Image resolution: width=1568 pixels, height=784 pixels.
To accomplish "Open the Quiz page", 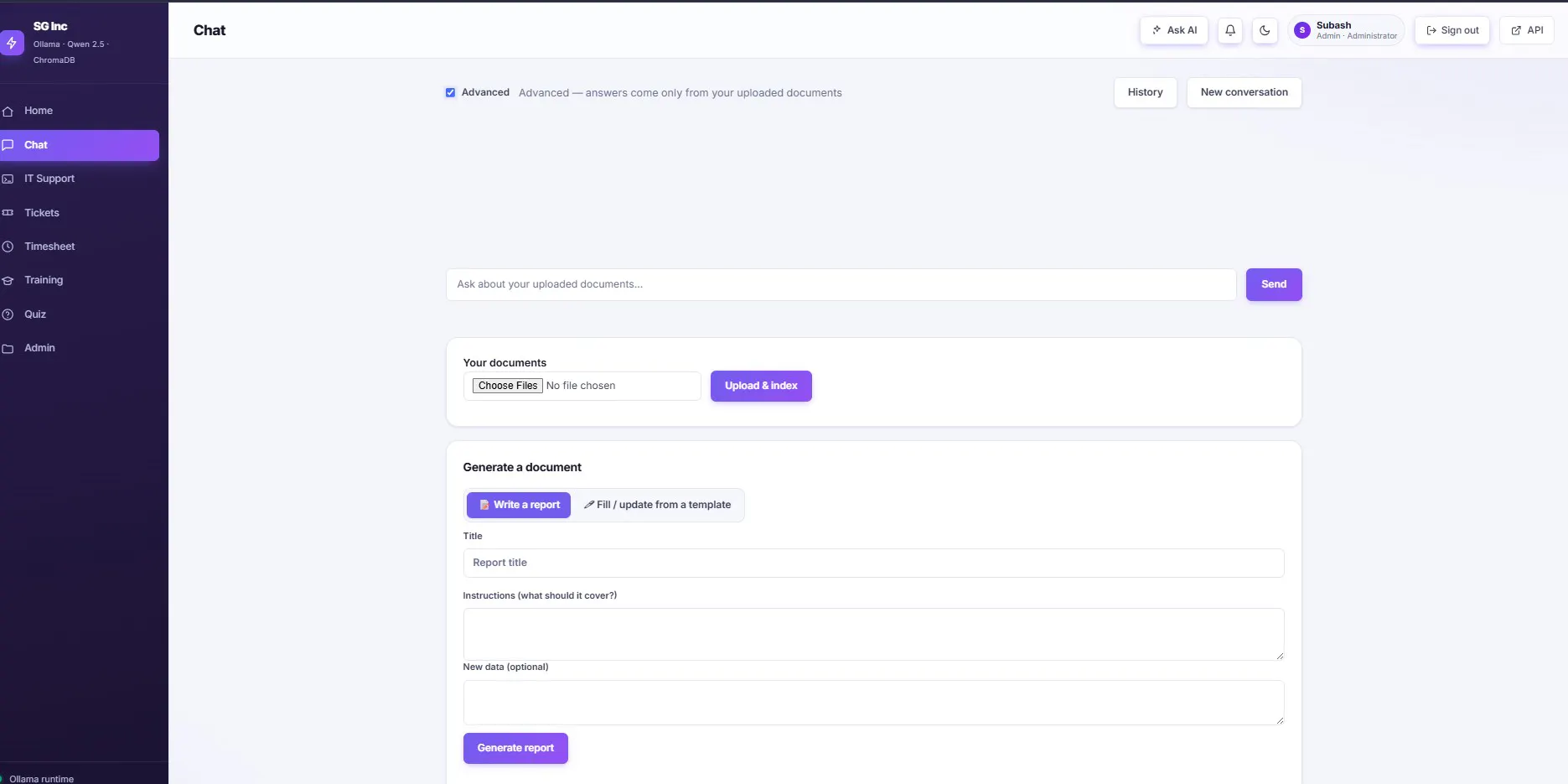I will (80, 314).
